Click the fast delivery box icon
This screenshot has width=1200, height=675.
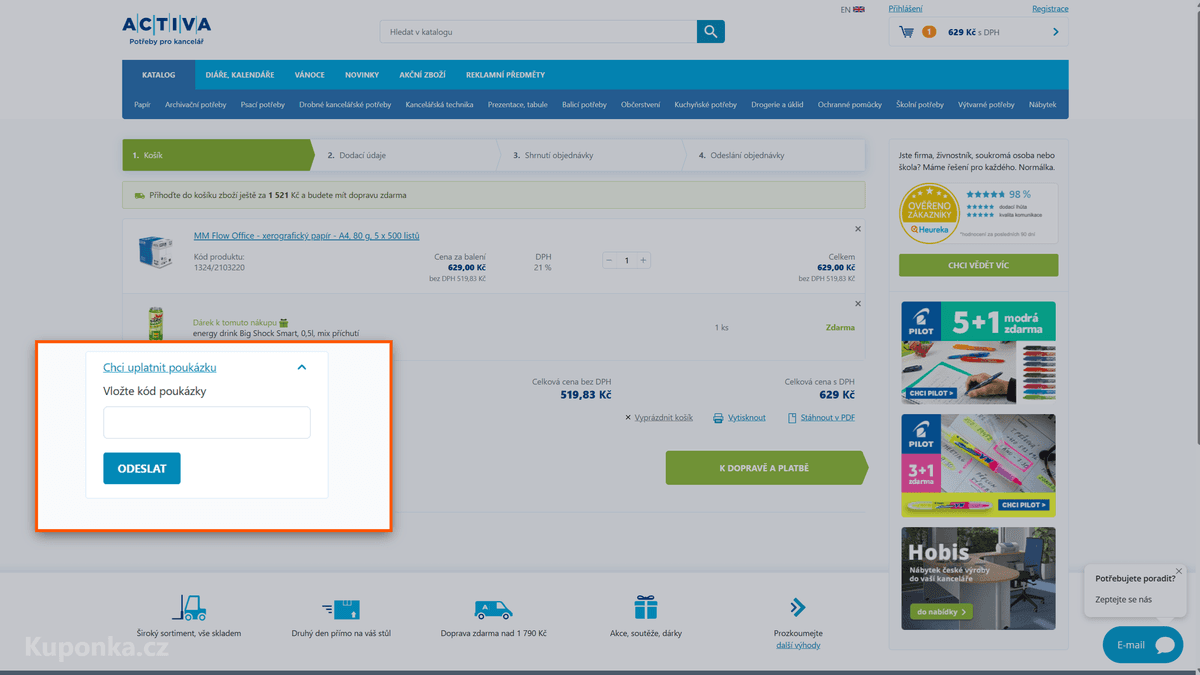pyautogui.click(x=341, y=608)
